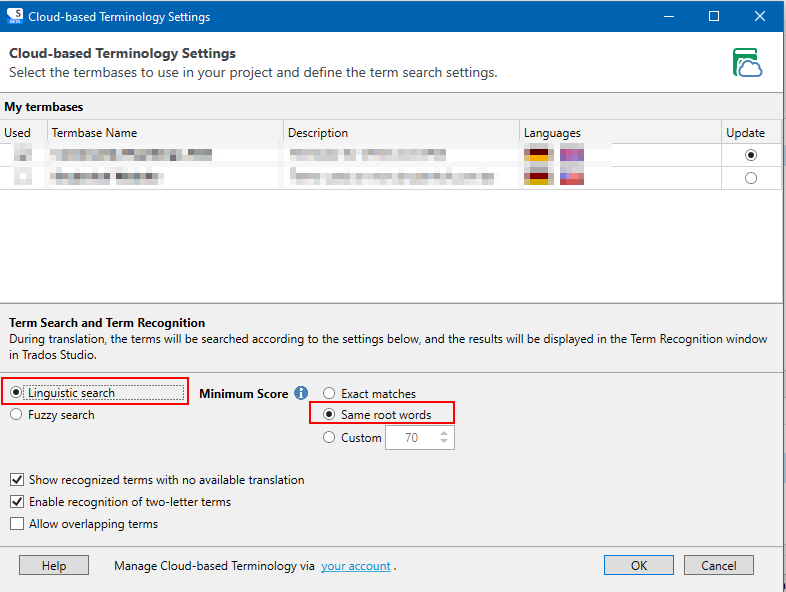
Task: Click the second termbase's description cell
Action: tap(402, 177)
